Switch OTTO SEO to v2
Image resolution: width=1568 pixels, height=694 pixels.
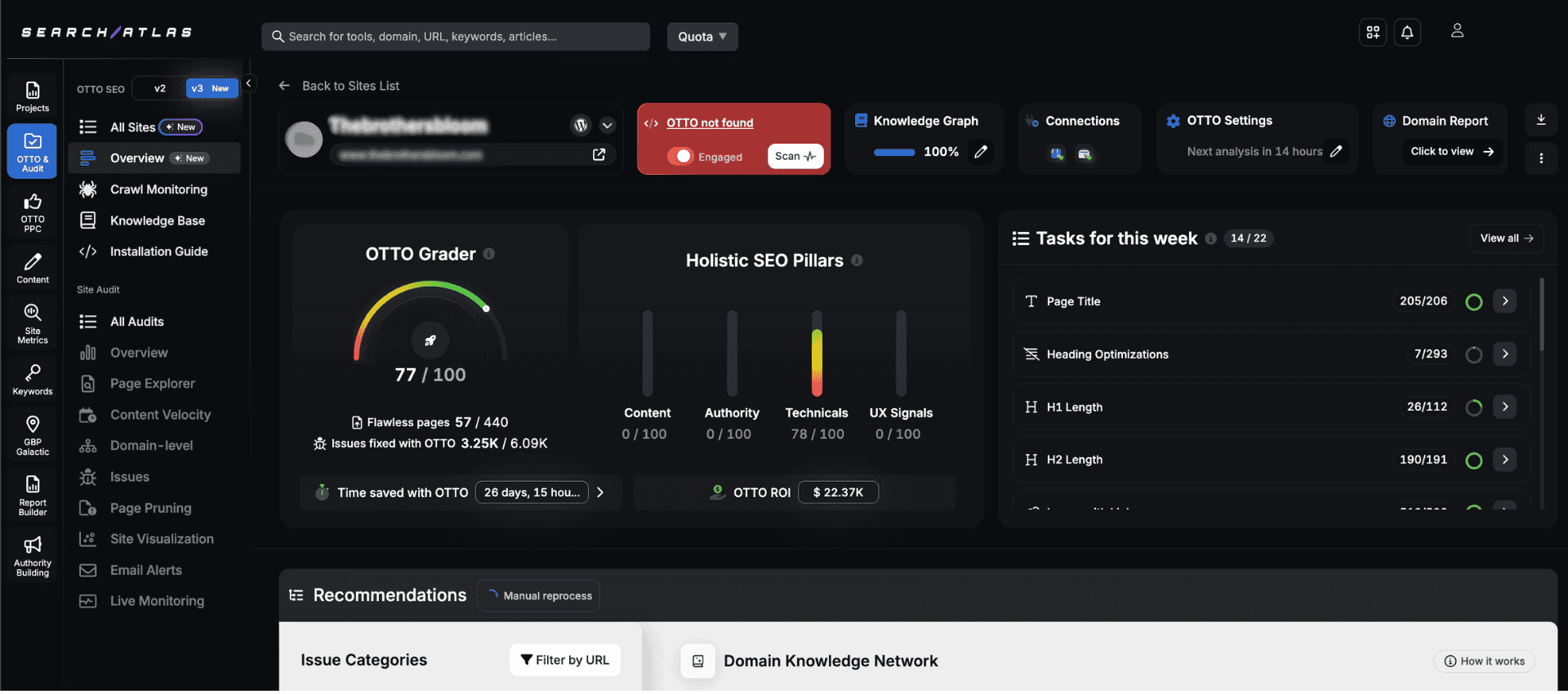pyautogui.click(x=160, y=88)
